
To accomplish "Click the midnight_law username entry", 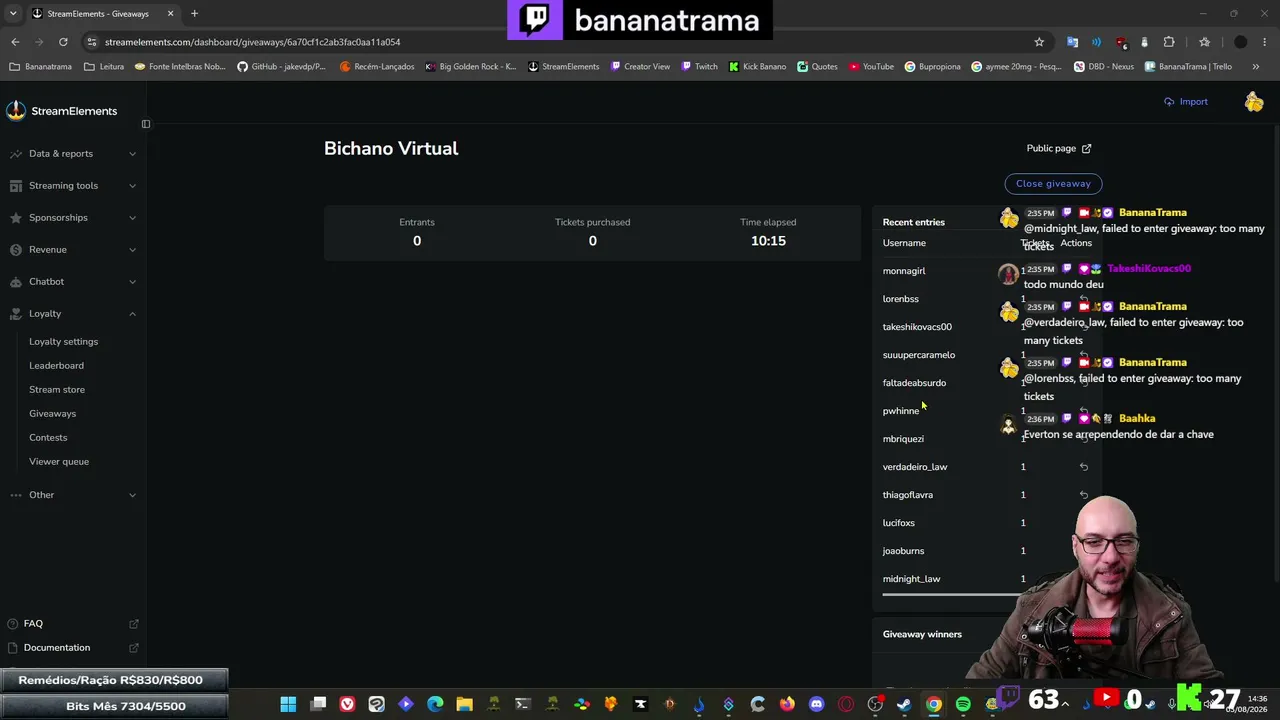I will pos(911,579).
